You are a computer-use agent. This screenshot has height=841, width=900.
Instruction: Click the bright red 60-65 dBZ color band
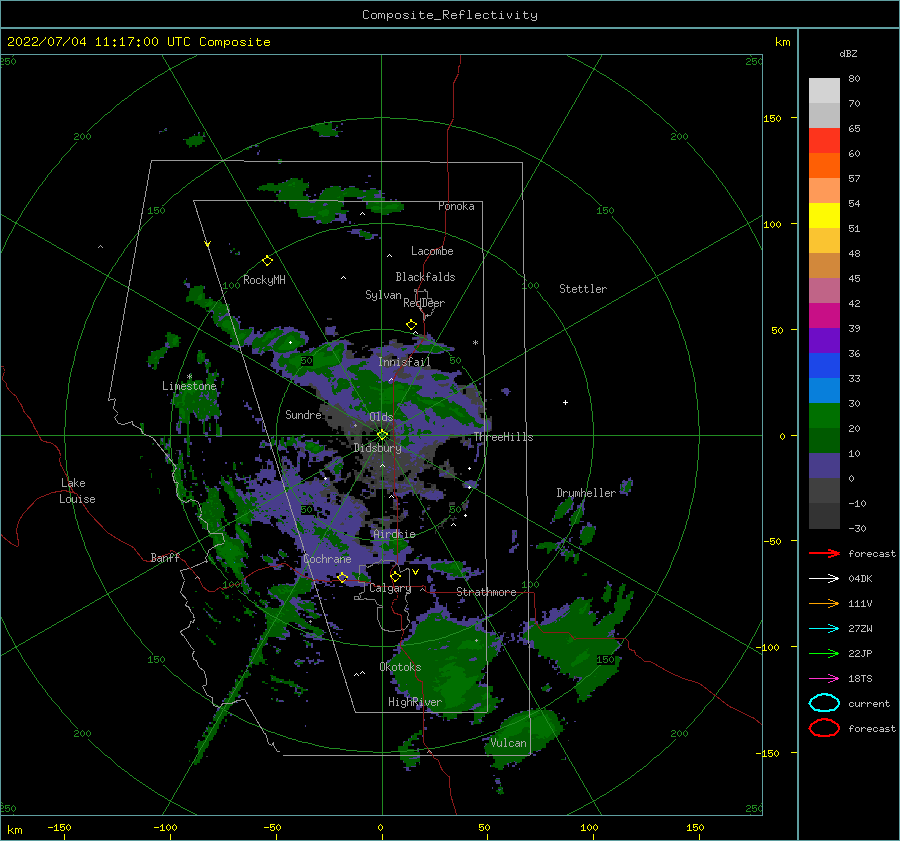[x=824, y=141]
